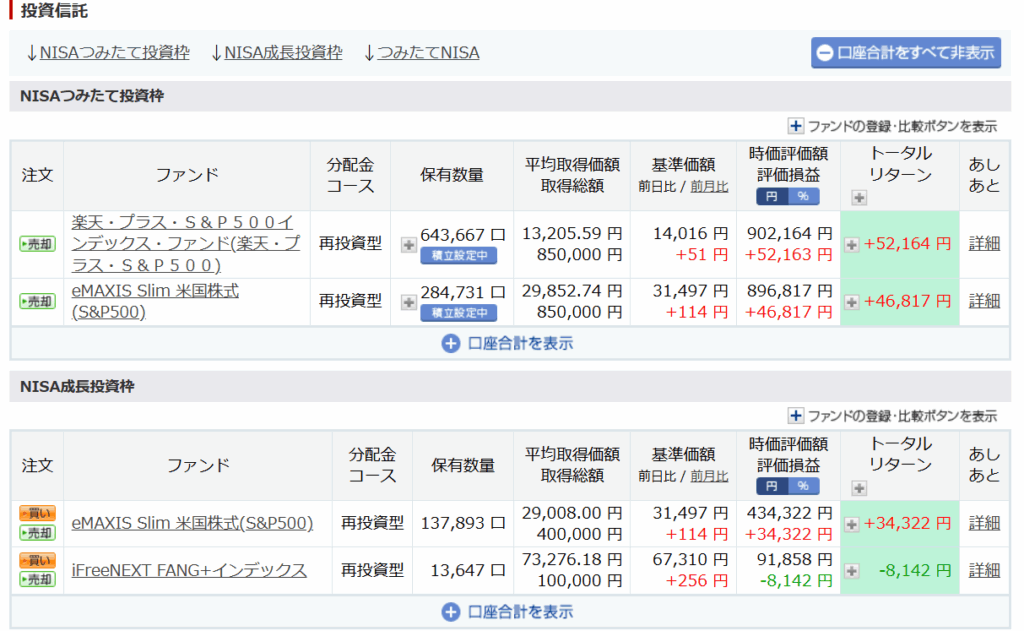
Task: Show 口座合計 for NISAつみたて投資枠
Action: [507, 344]
